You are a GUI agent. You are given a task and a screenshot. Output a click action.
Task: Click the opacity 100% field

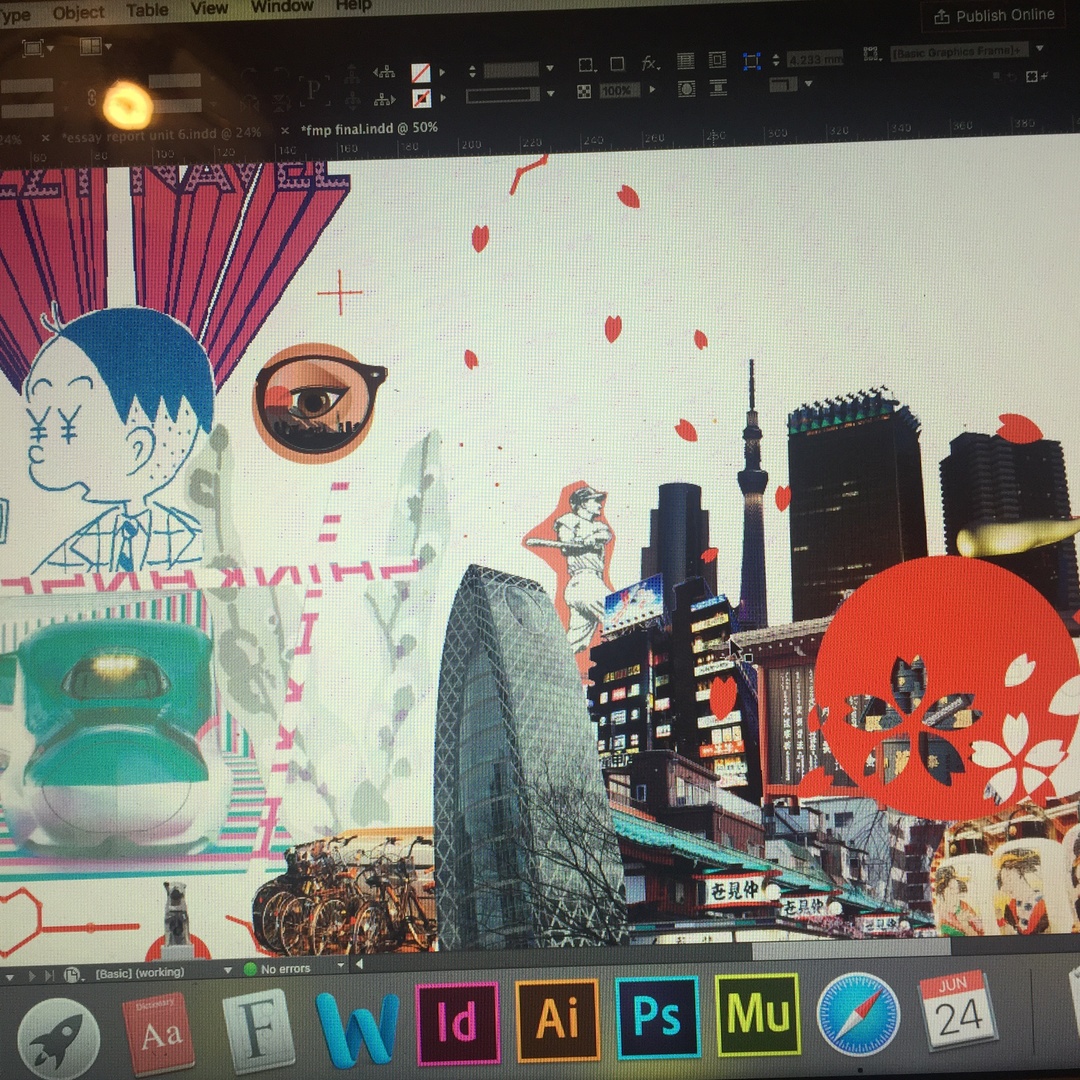[617, 90]
